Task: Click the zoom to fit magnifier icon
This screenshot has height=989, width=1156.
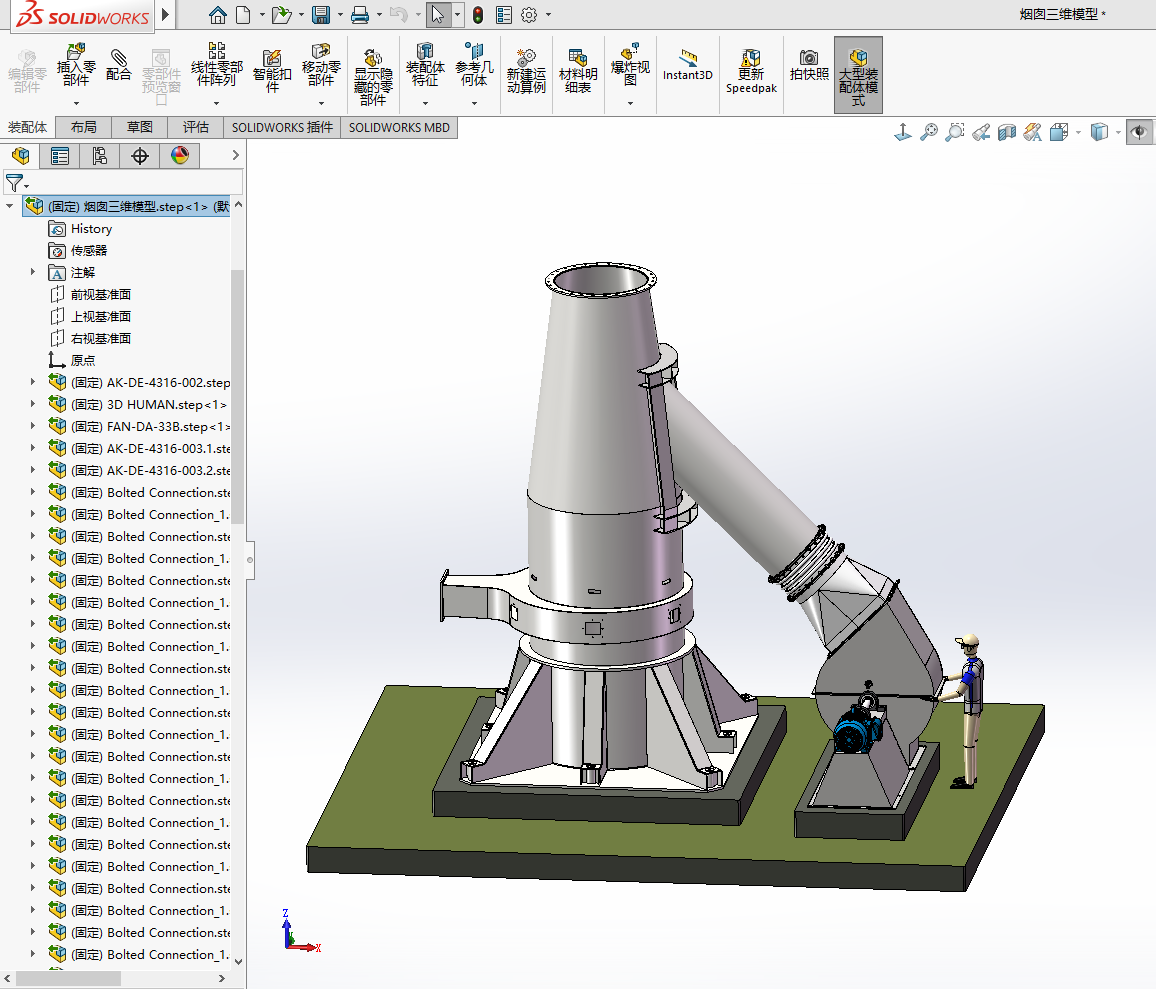Action: click(929, 132)
